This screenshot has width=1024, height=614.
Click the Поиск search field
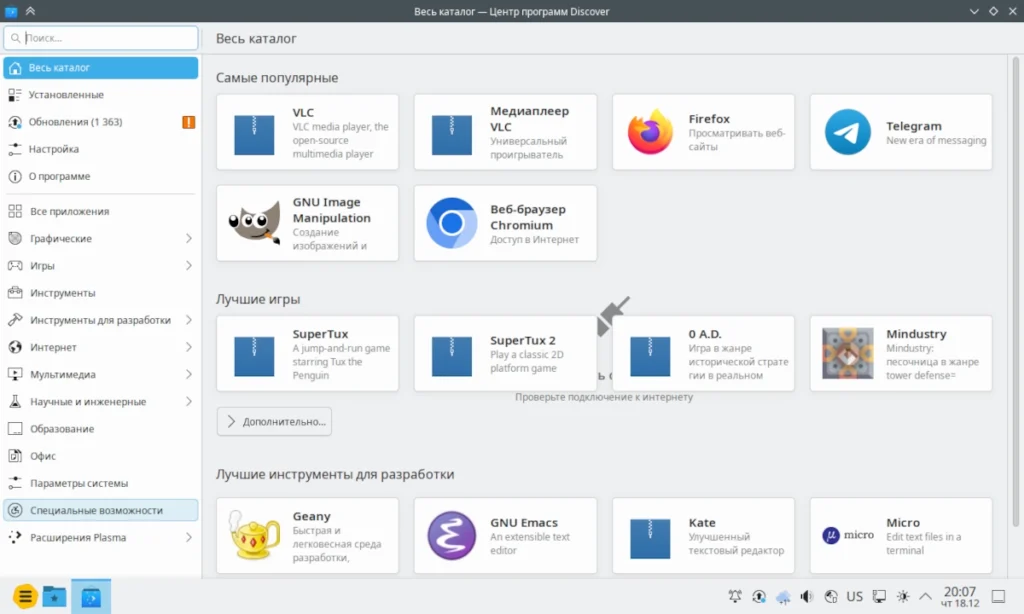point(101,38)
